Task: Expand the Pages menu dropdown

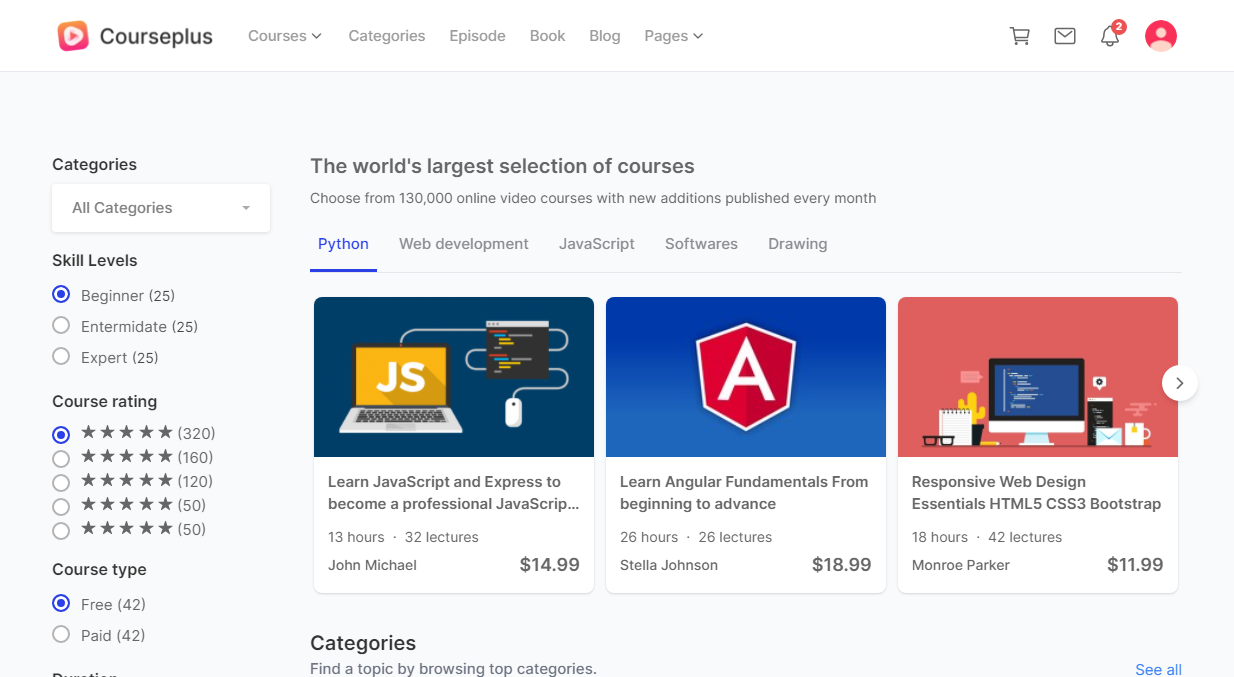Action: tap(673, 36)
